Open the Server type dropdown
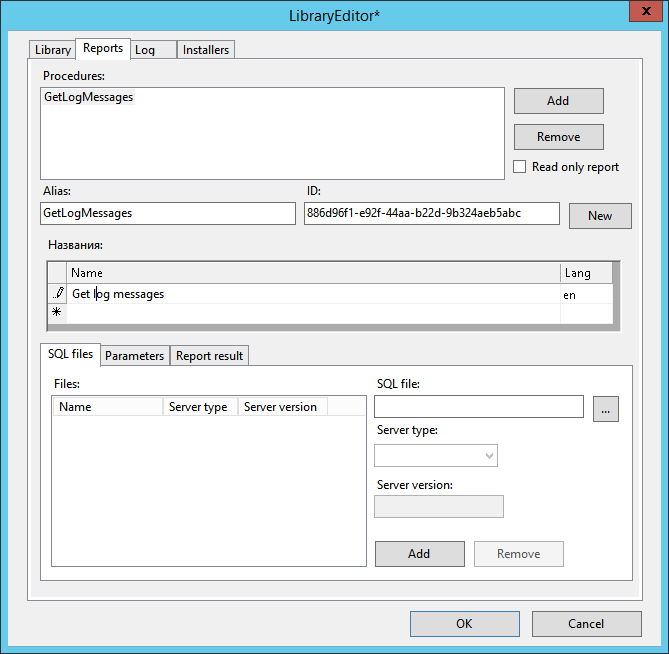Viewport: 669px width, 654px height. pos(435,456)
